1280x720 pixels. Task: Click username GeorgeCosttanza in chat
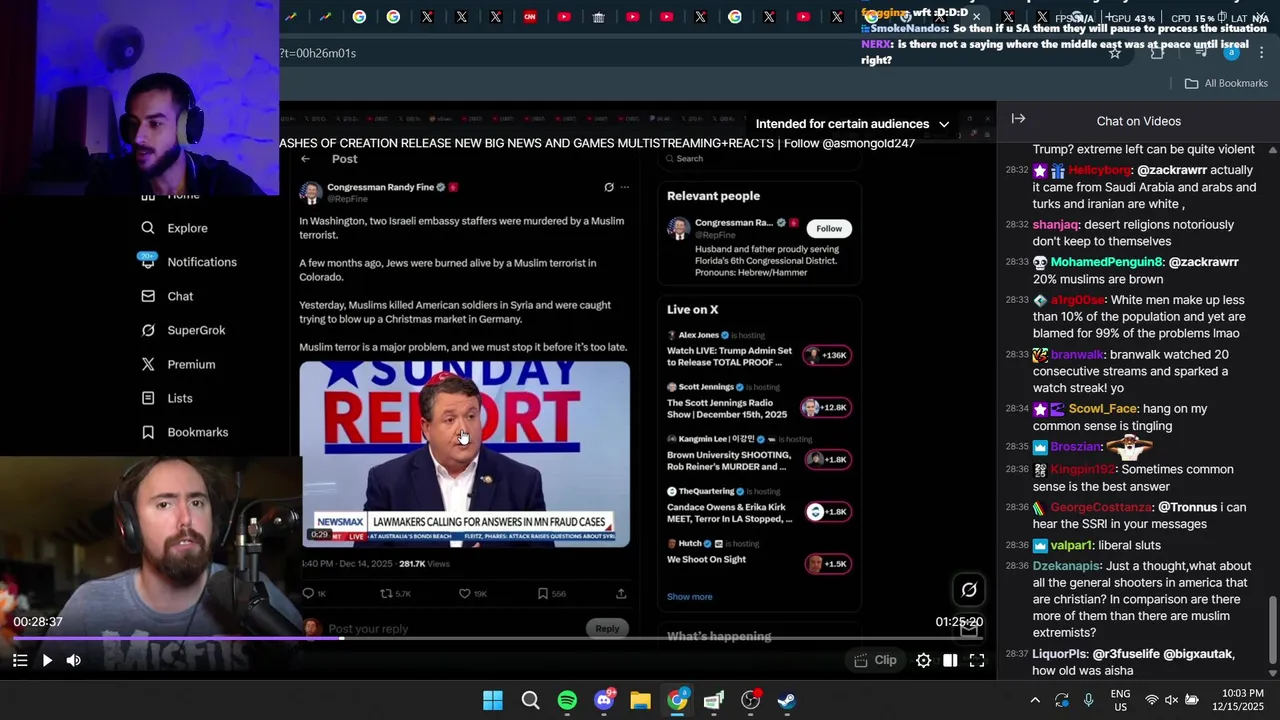(1100, 508)
